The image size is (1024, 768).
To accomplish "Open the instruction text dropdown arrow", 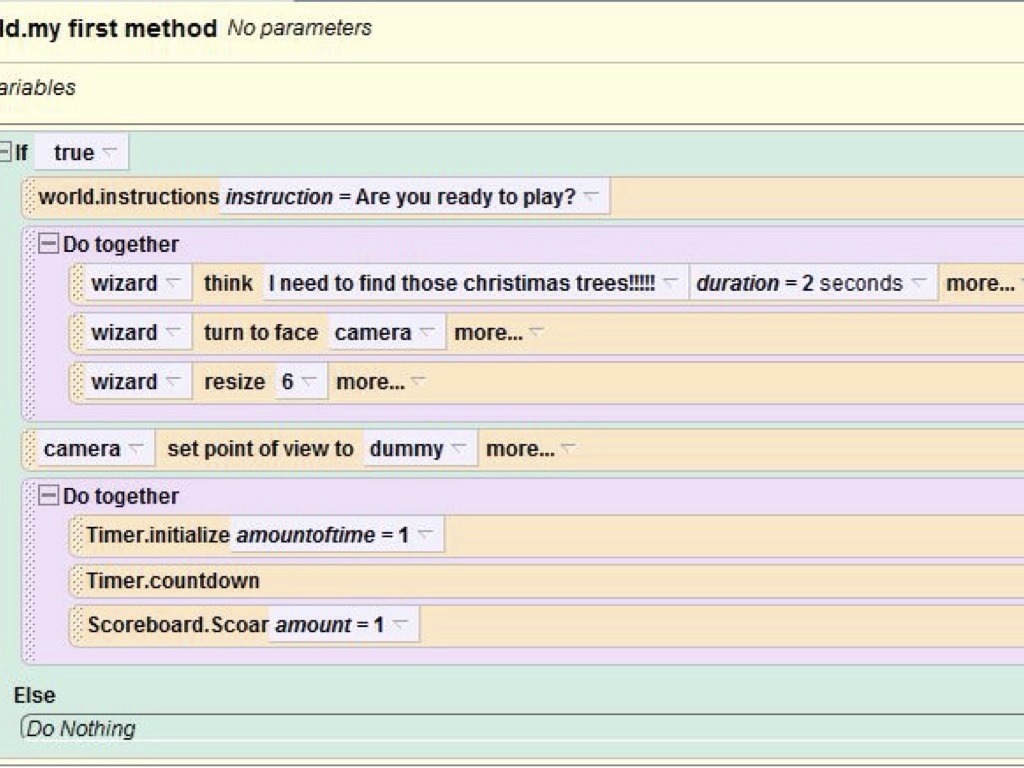I will pos(591,197).
